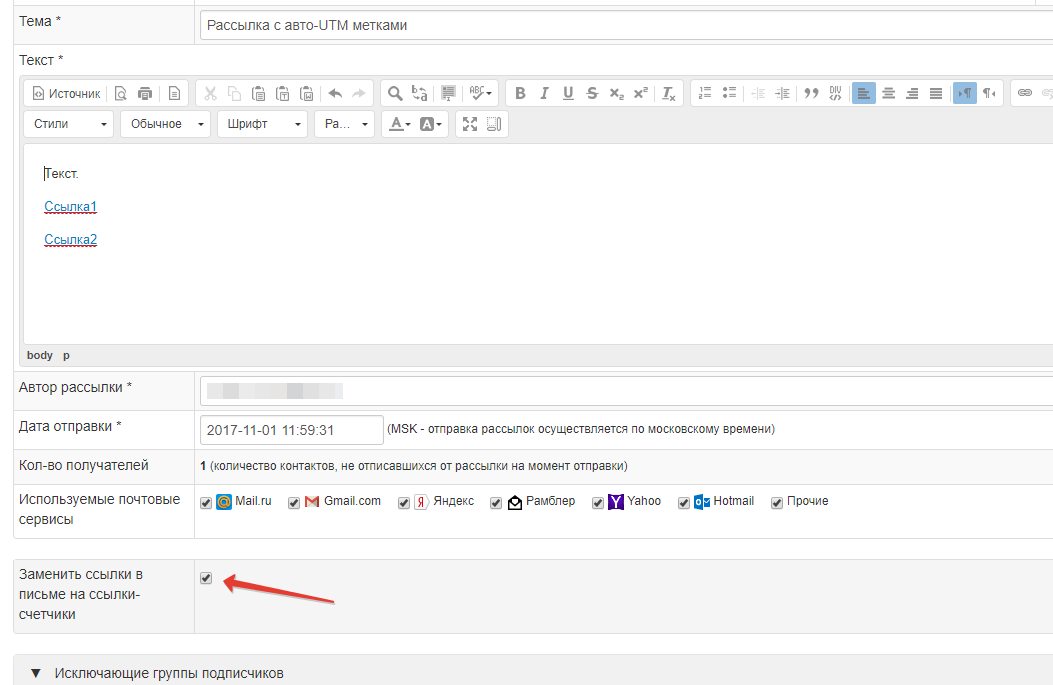The image size is (1053, 685).
Task: Open the text color picker
Action: tap(400, 124)
